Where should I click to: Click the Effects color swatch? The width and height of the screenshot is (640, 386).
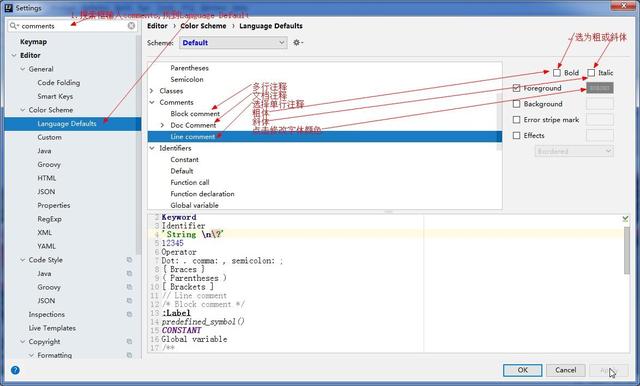[600, 135]
